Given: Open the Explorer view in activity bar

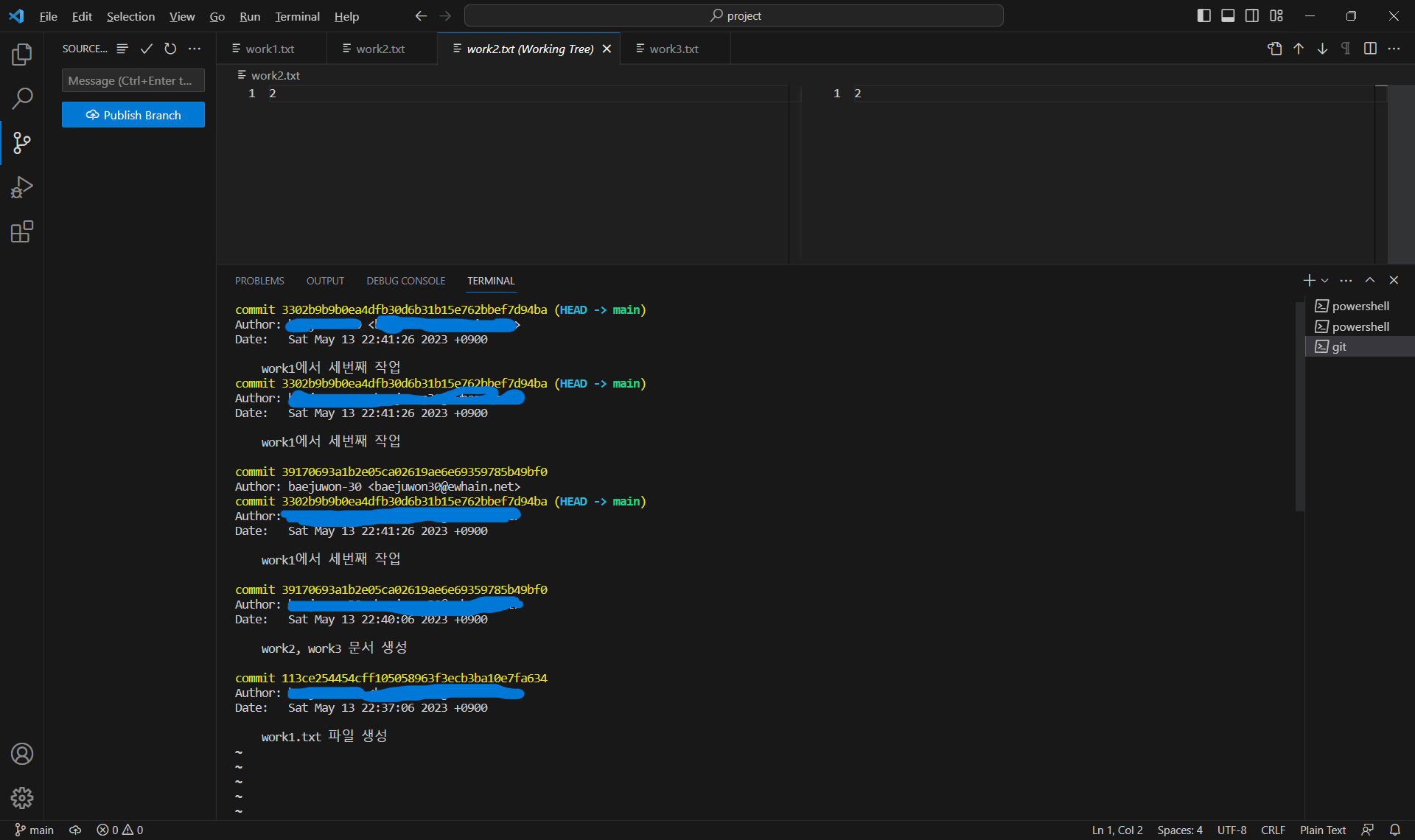Looking at the screenshot, I should point(22,54).
